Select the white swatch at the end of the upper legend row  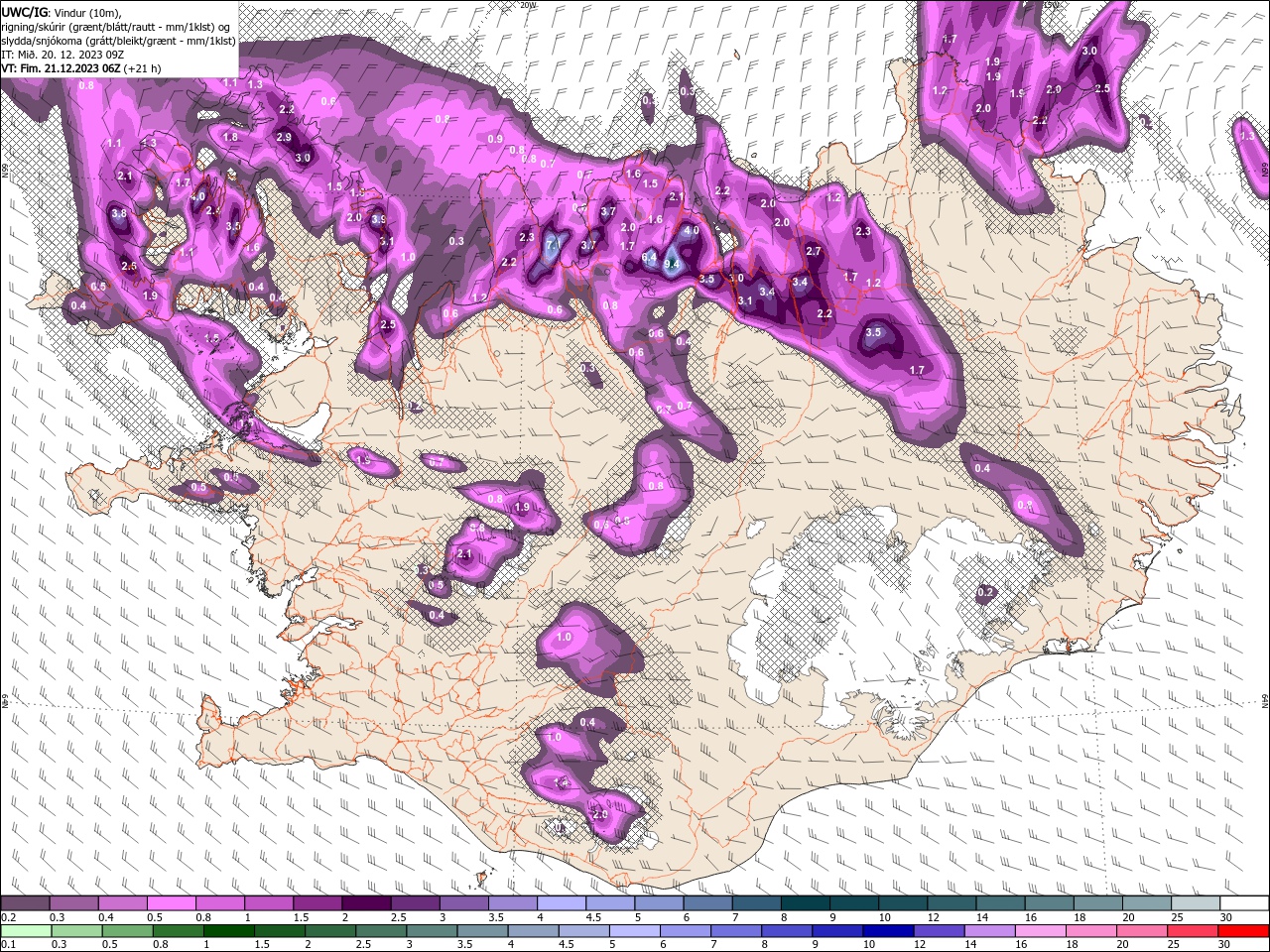click(x=1245, y=903)
